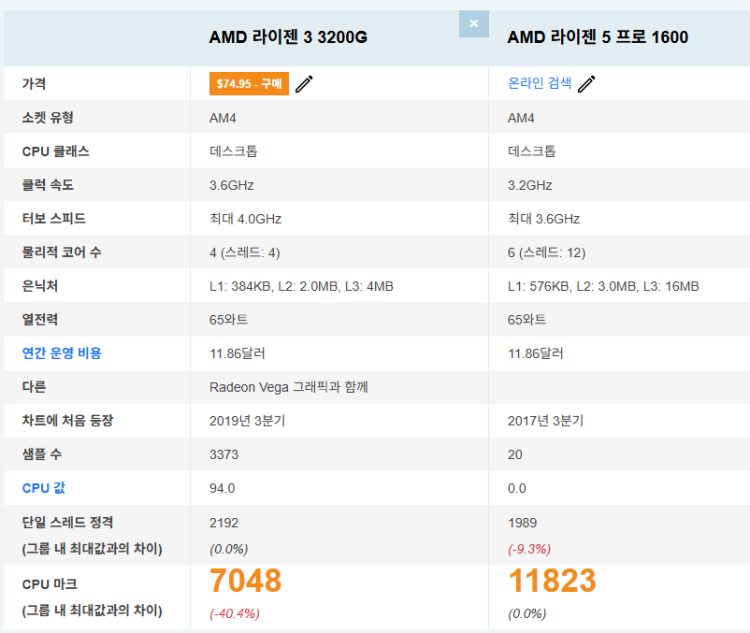750x633 pixels.
Task: Click the 소켓 유형 row label
Action: point(48,118)
